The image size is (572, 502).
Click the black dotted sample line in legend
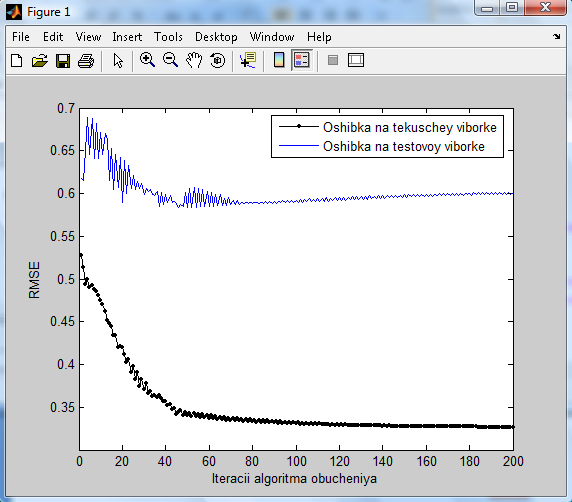pyautogui.click(x=299, y=126)
